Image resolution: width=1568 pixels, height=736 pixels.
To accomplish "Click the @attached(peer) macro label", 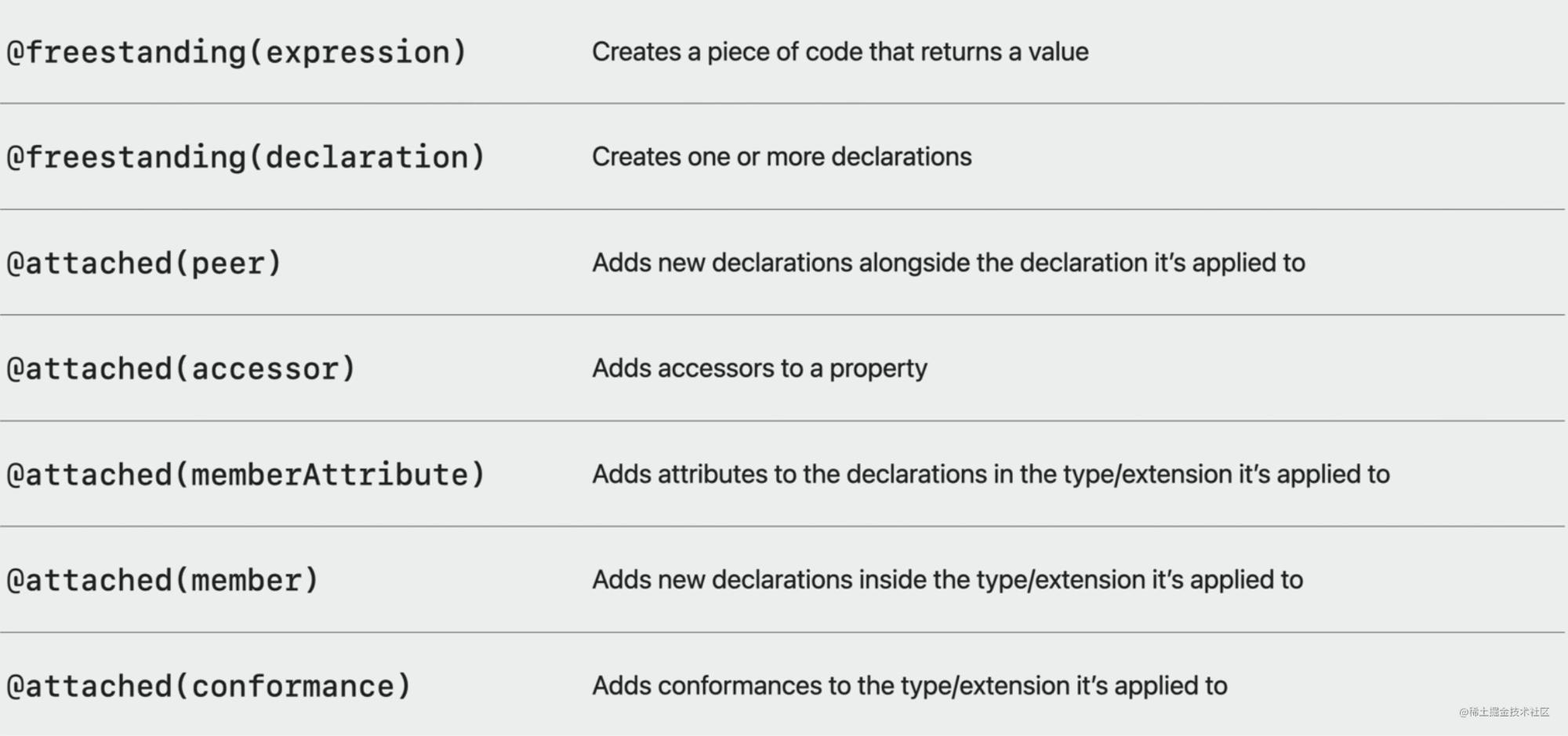I will (x=143, y=263).
